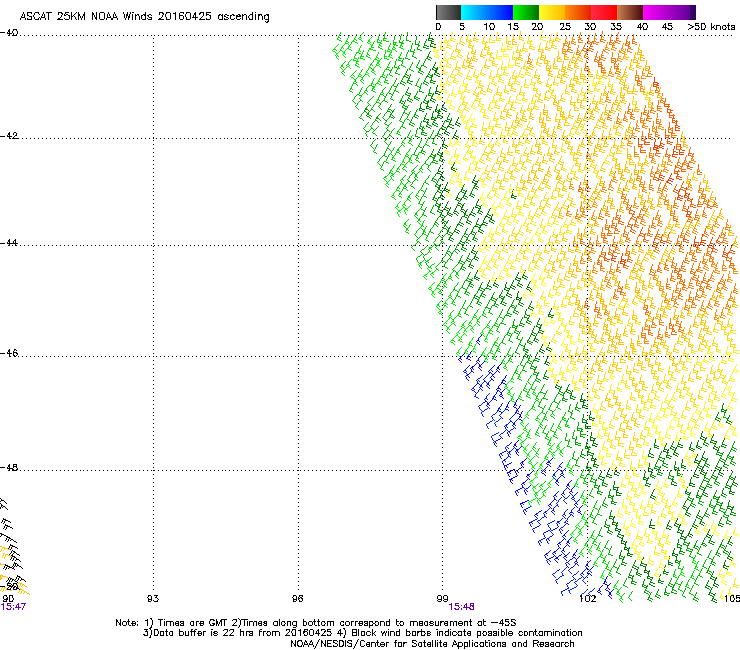Click the legend tick label '40'
This screenshot has height=650, width=740.
click(x=642, y=27)
